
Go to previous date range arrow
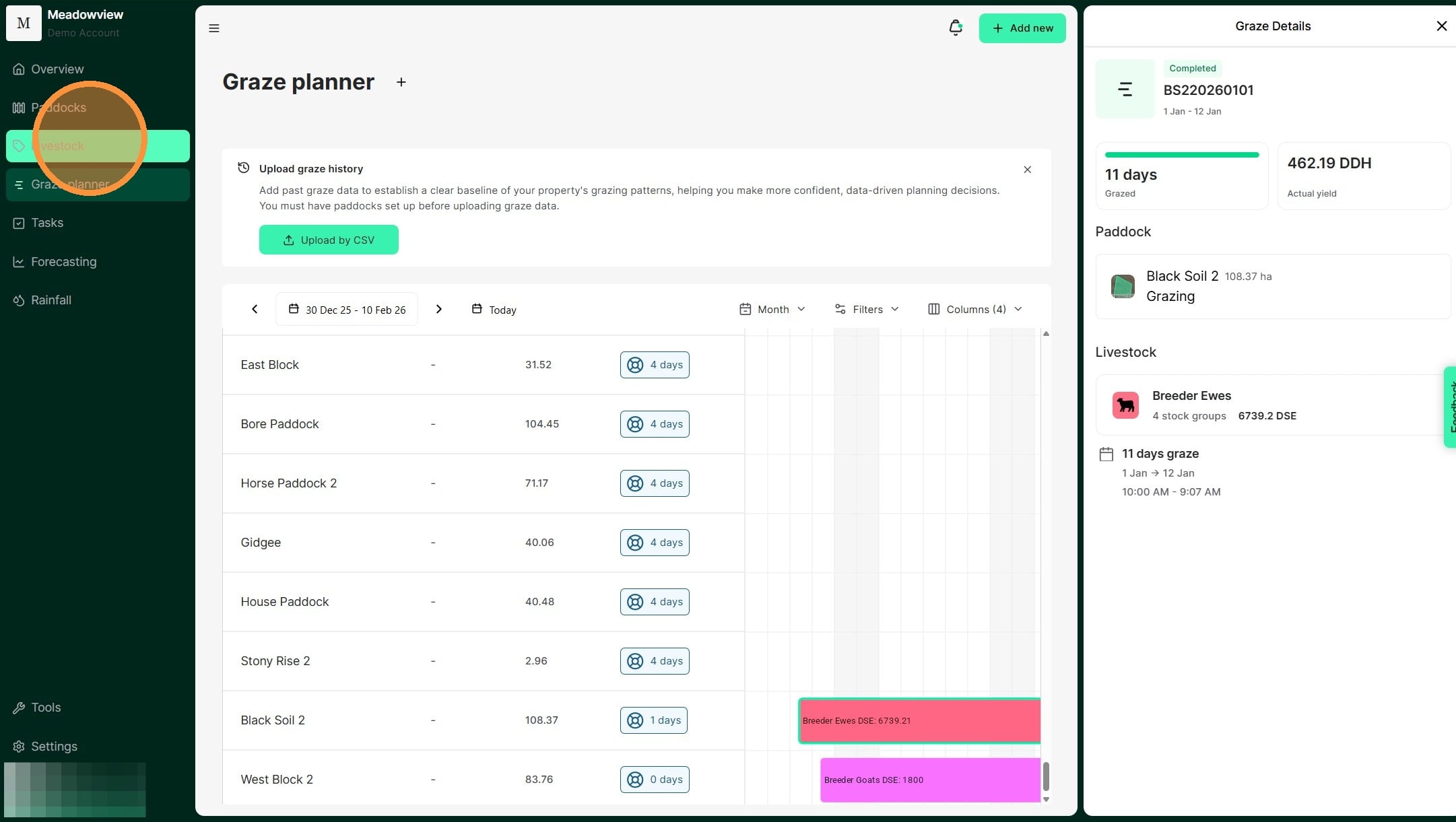pyautogui.click(x=255, y=309)
